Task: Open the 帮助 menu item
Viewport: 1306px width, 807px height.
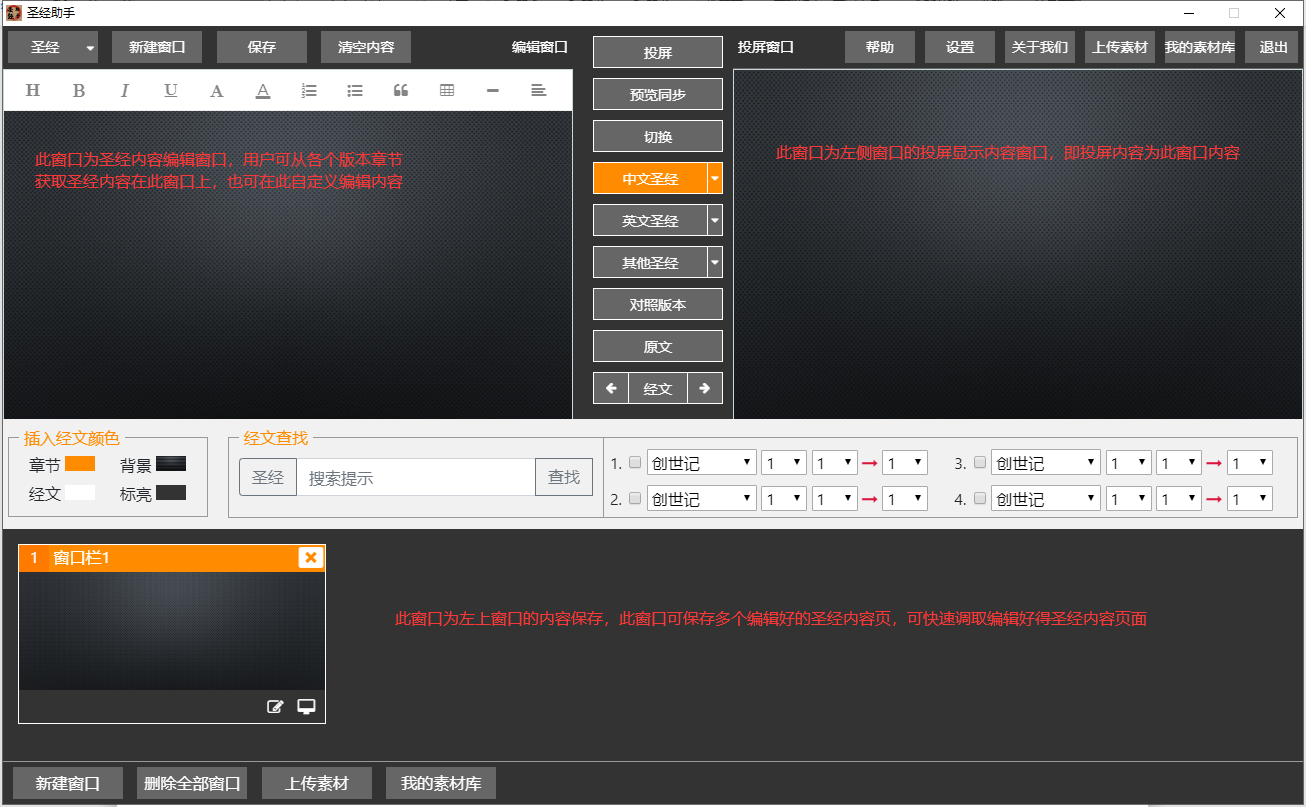Action: tap(879, 48)
